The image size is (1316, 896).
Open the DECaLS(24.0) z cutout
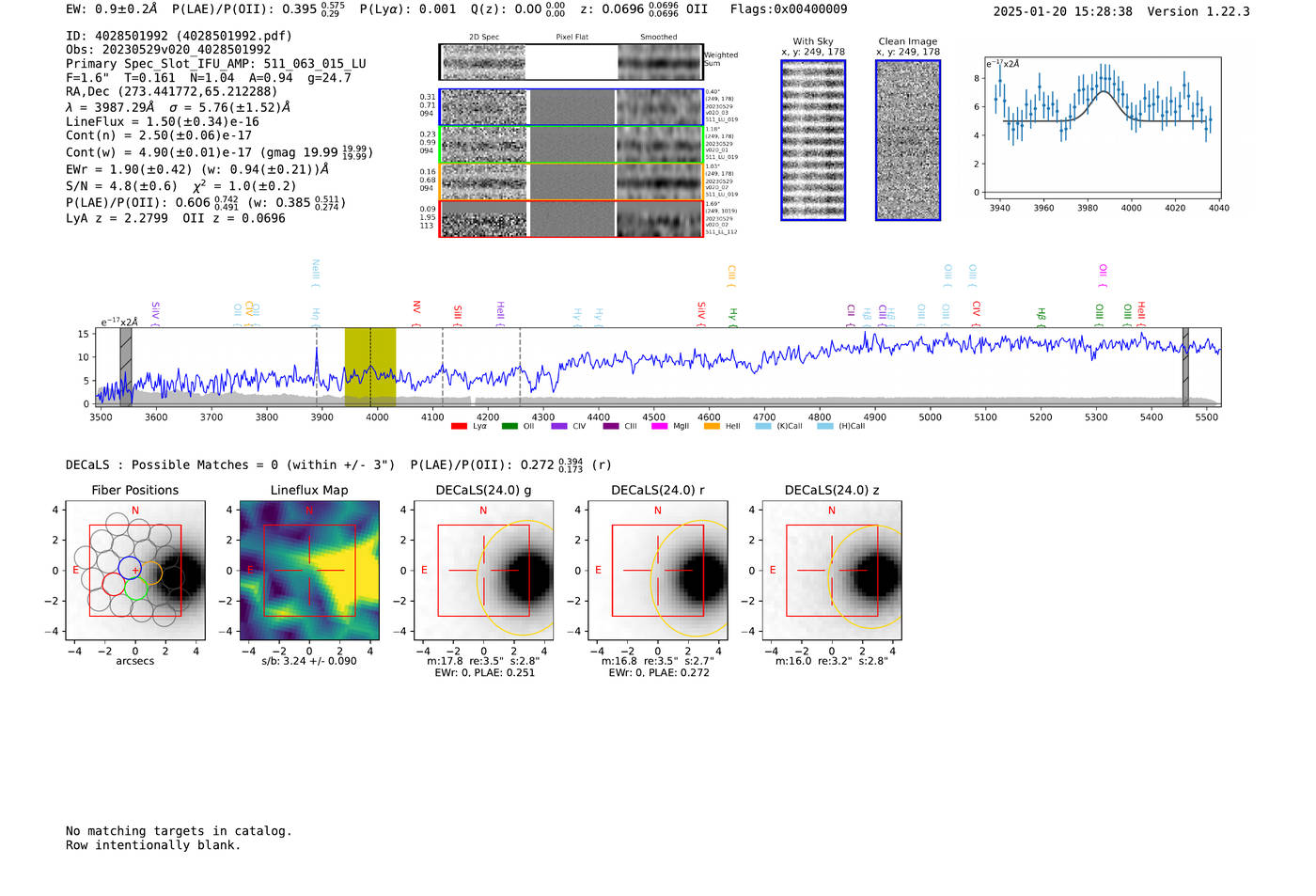pos(831,570)
